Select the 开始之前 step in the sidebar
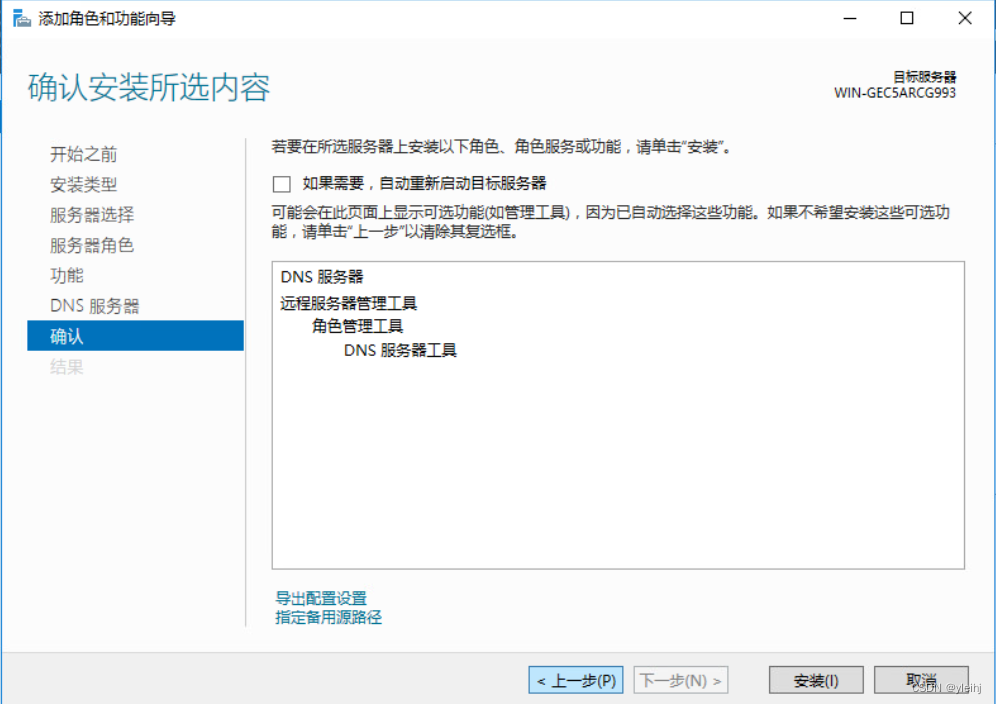Screen dimensions: 996x704 point(84,155)
